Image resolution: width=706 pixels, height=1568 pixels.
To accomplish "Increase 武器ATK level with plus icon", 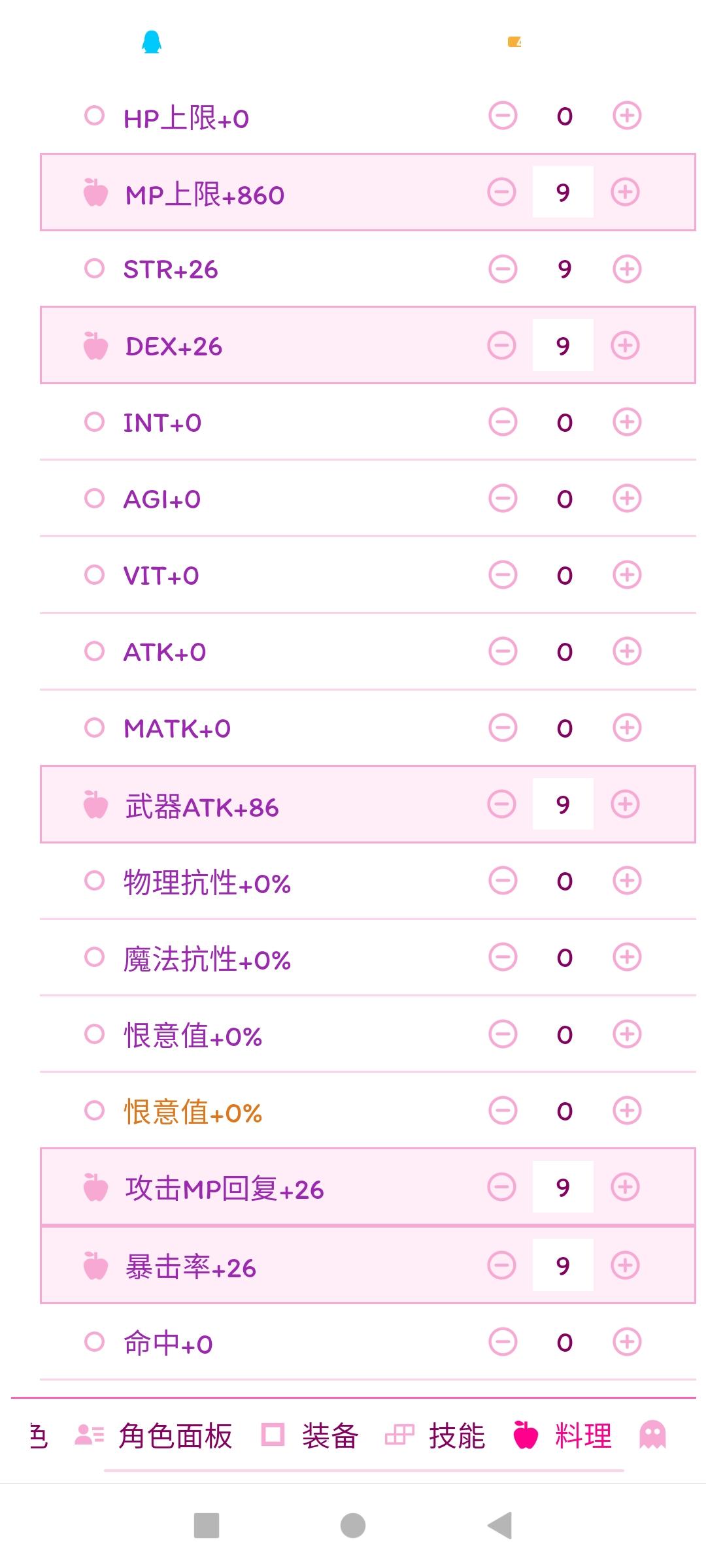I will point(625,804).
